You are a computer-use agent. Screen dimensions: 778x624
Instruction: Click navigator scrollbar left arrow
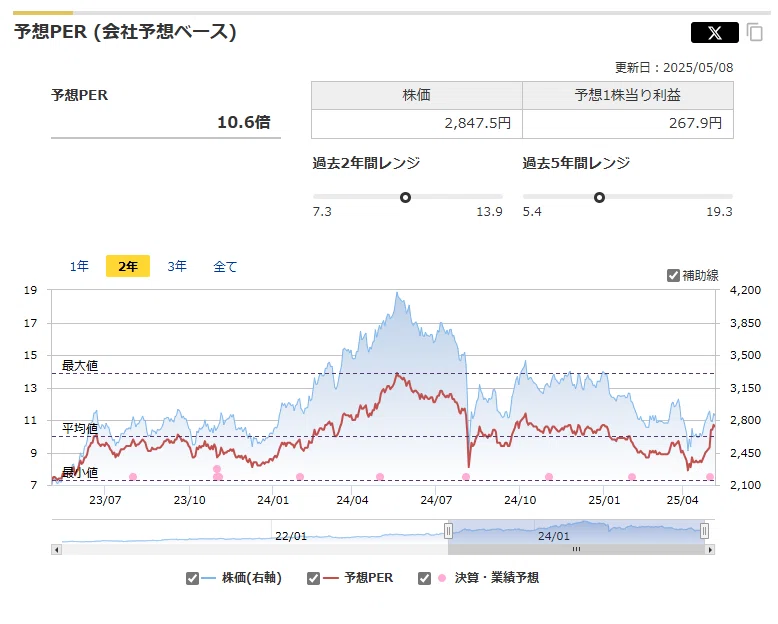point(57,550)
